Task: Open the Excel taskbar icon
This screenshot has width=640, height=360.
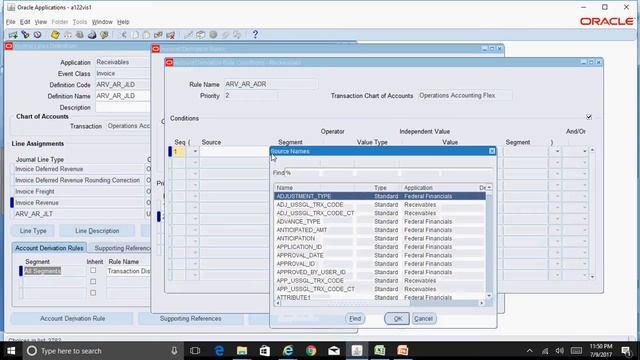Action: 380,351
